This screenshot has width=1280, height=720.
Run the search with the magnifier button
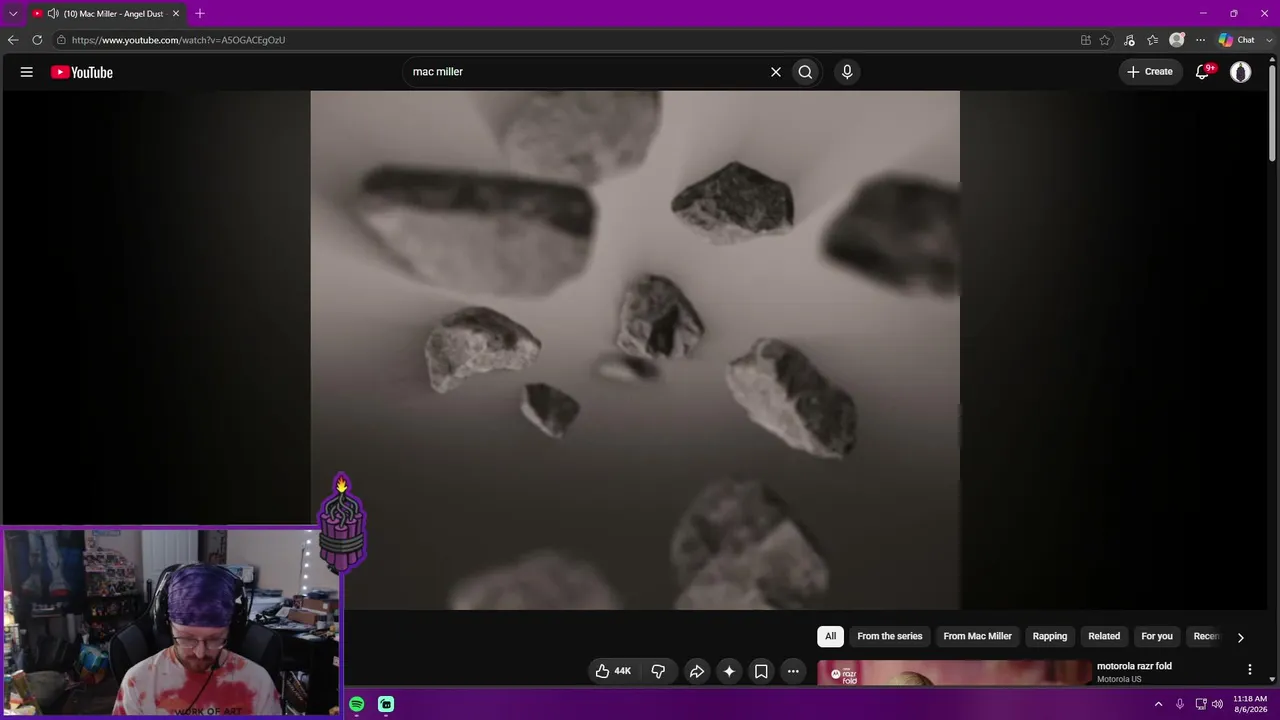(805, 72)
